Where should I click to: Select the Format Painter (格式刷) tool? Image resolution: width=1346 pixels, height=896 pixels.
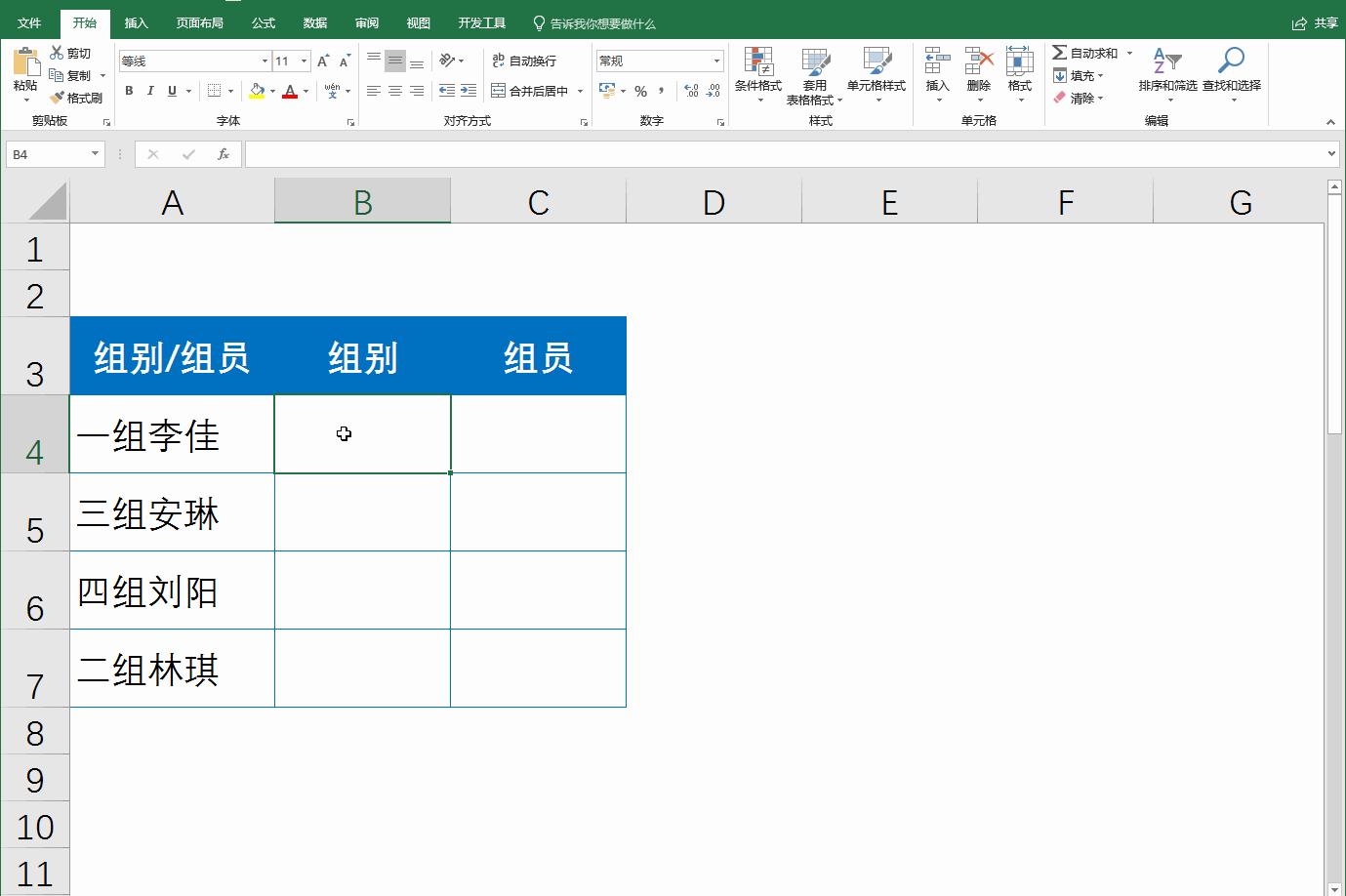(77, 98)
